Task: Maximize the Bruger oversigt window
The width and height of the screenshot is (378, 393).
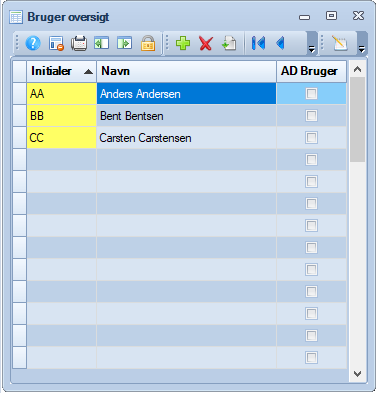Action: pos(331,15)
